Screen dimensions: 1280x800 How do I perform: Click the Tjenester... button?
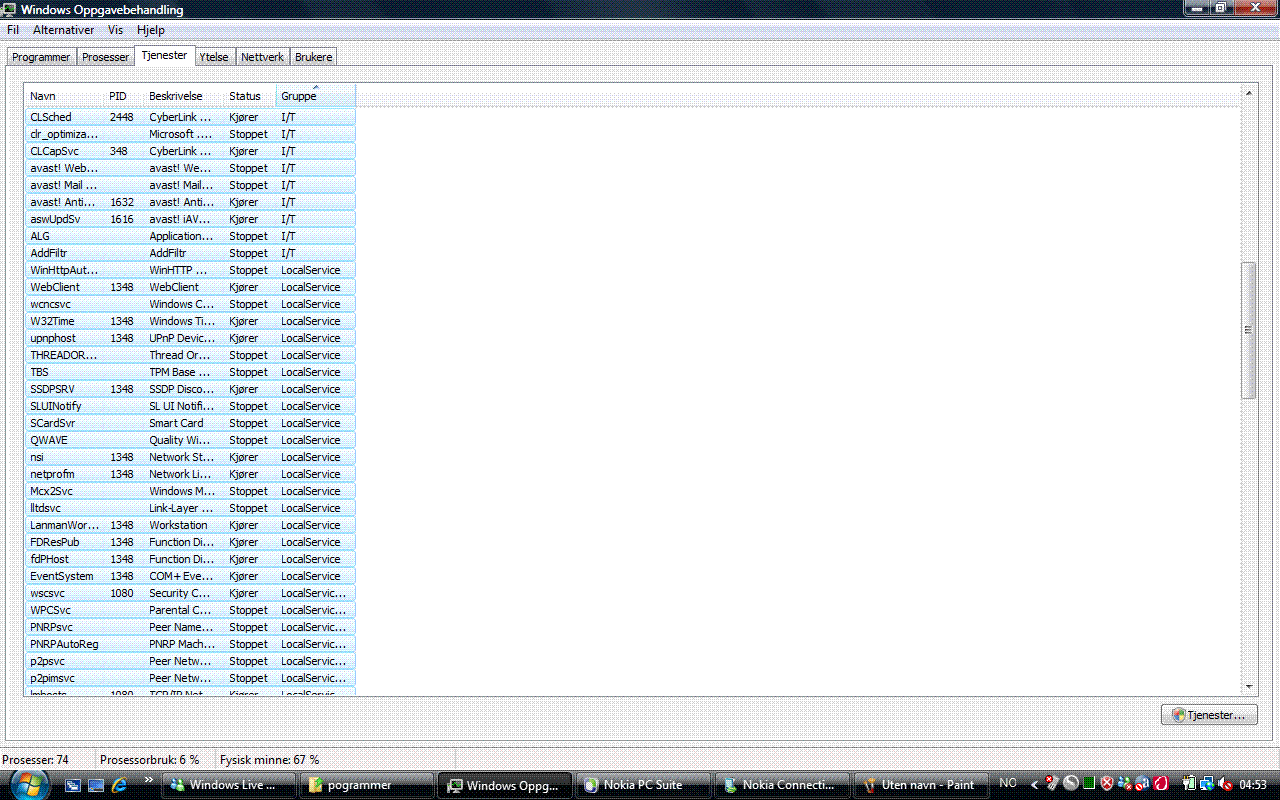pos(1209,715)
